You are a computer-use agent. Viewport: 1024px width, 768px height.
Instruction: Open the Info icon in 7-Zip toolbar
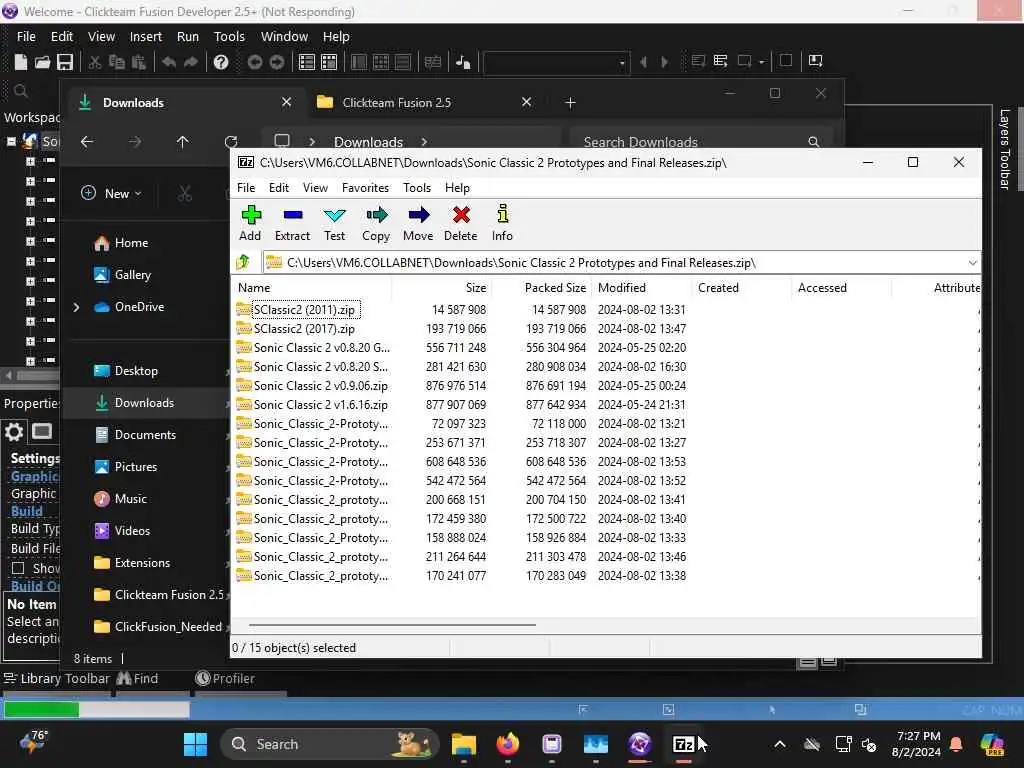pos(502,223)
